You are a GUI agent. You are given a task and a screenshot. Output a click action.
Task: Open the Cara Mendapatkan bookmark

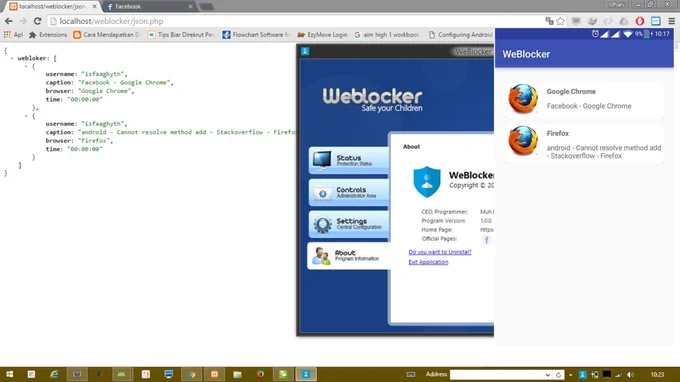(x=107, y=35)
